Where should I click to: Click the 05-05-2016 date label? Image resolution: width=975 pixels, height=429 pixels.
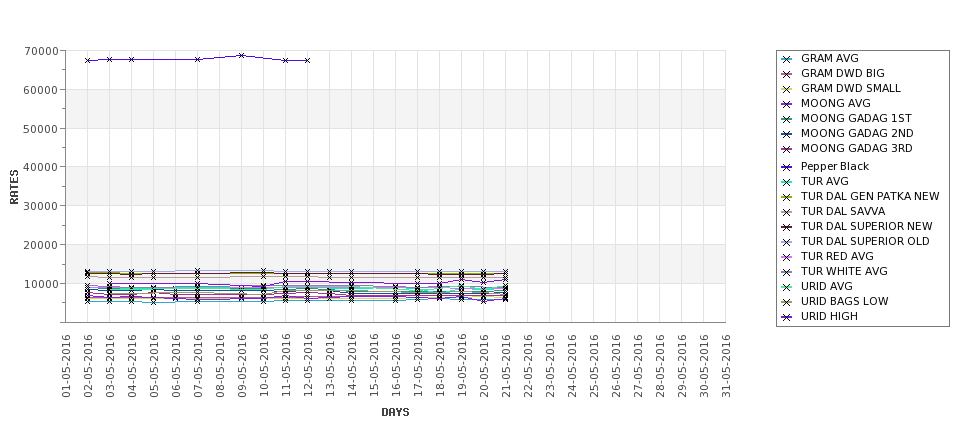154,366
